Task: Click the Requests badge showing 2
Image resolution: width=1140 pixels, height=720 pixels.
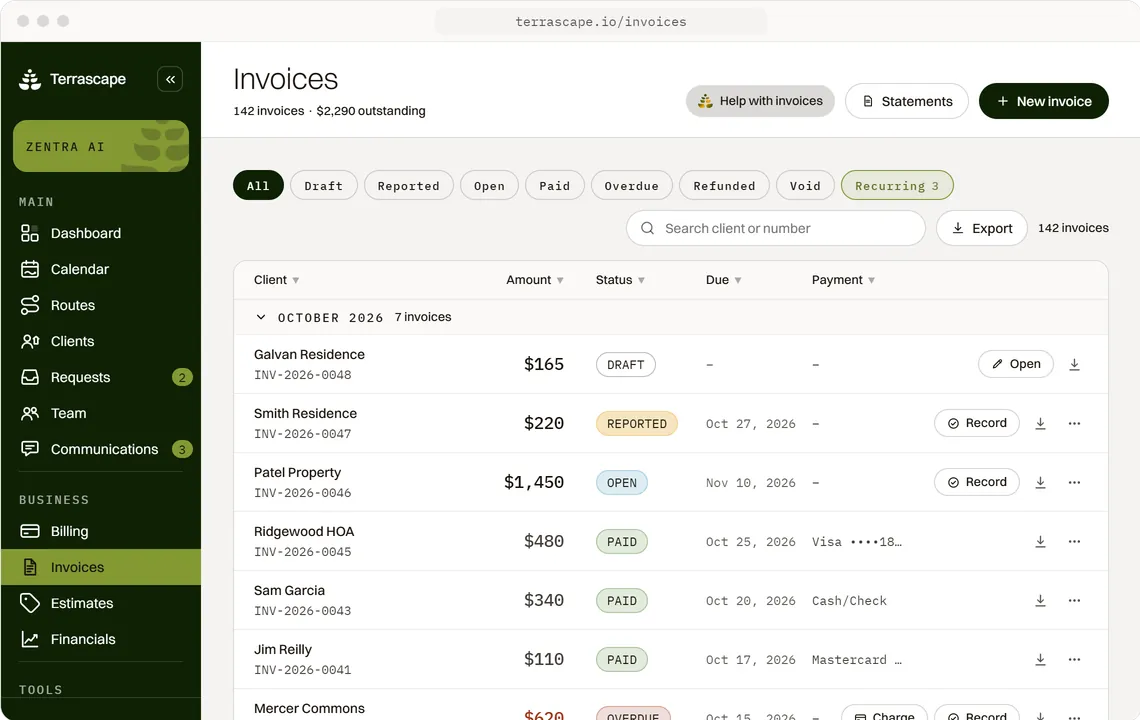Action: click(182, 377)
